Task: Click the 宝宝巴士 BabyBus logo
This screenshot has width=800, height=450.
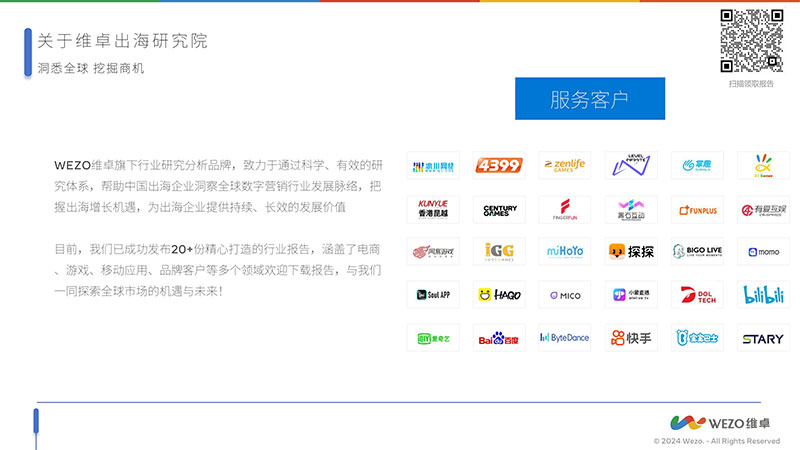Action: pyautogui.click(x=697, y=338)
